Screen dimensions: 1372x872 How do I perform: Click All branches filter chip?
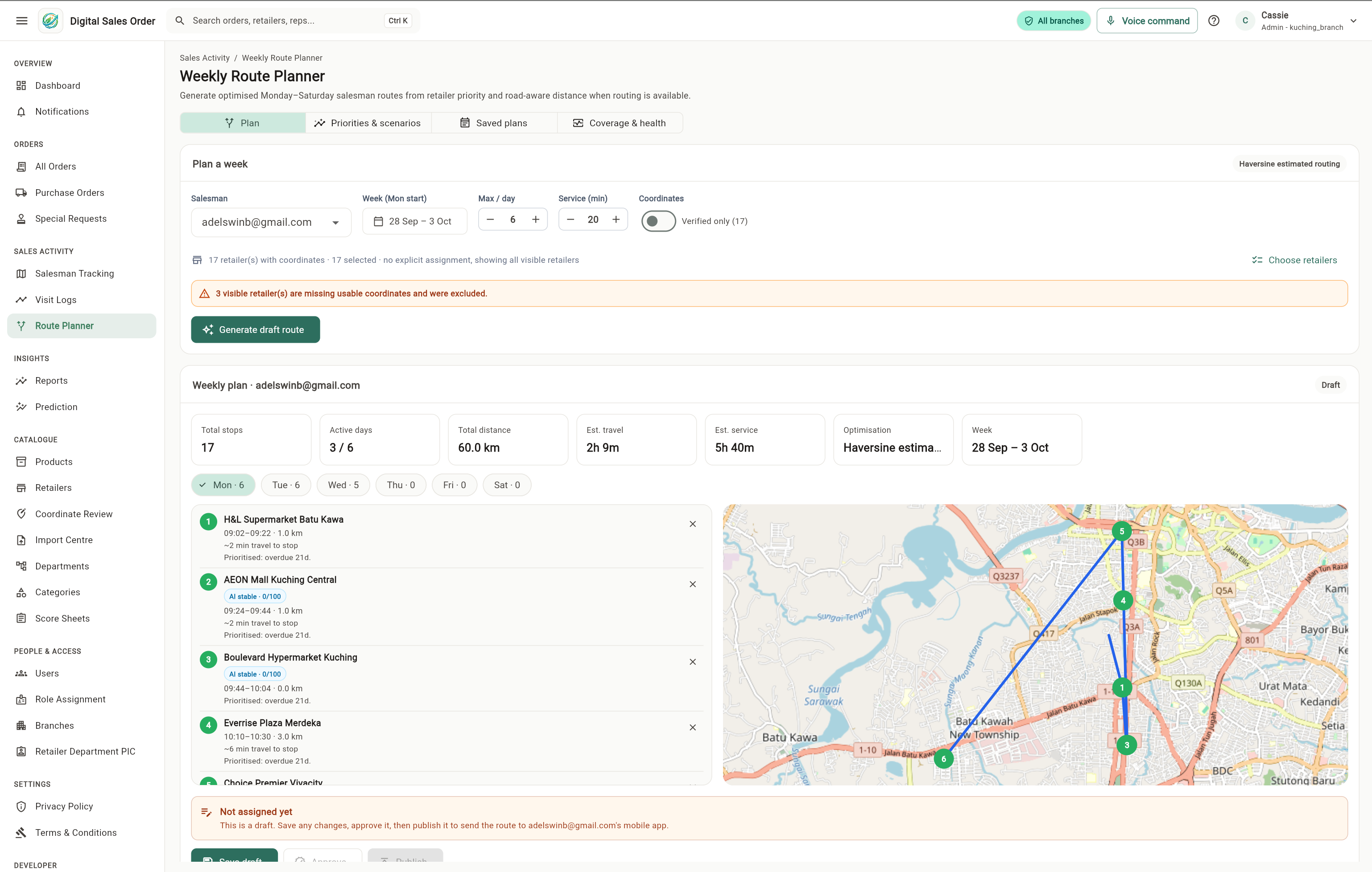(x=1054, y=21)
